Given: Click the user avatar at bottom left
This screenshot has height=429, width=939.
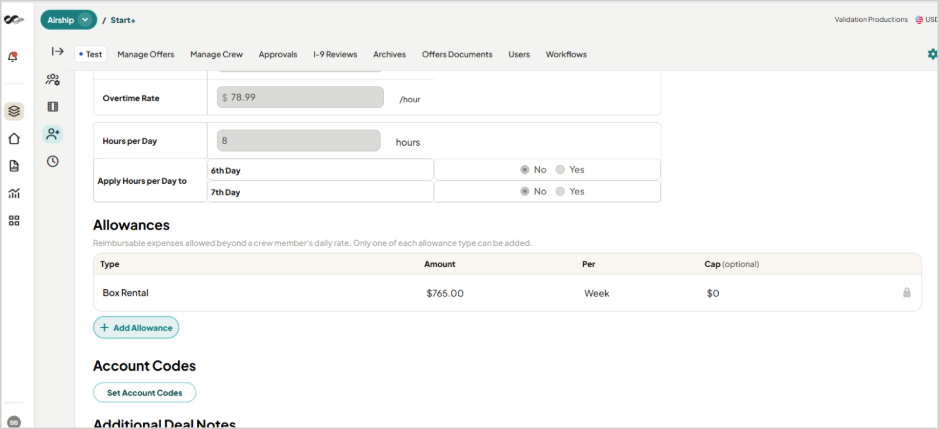Looking at the screenshot, I should [14, 422].
